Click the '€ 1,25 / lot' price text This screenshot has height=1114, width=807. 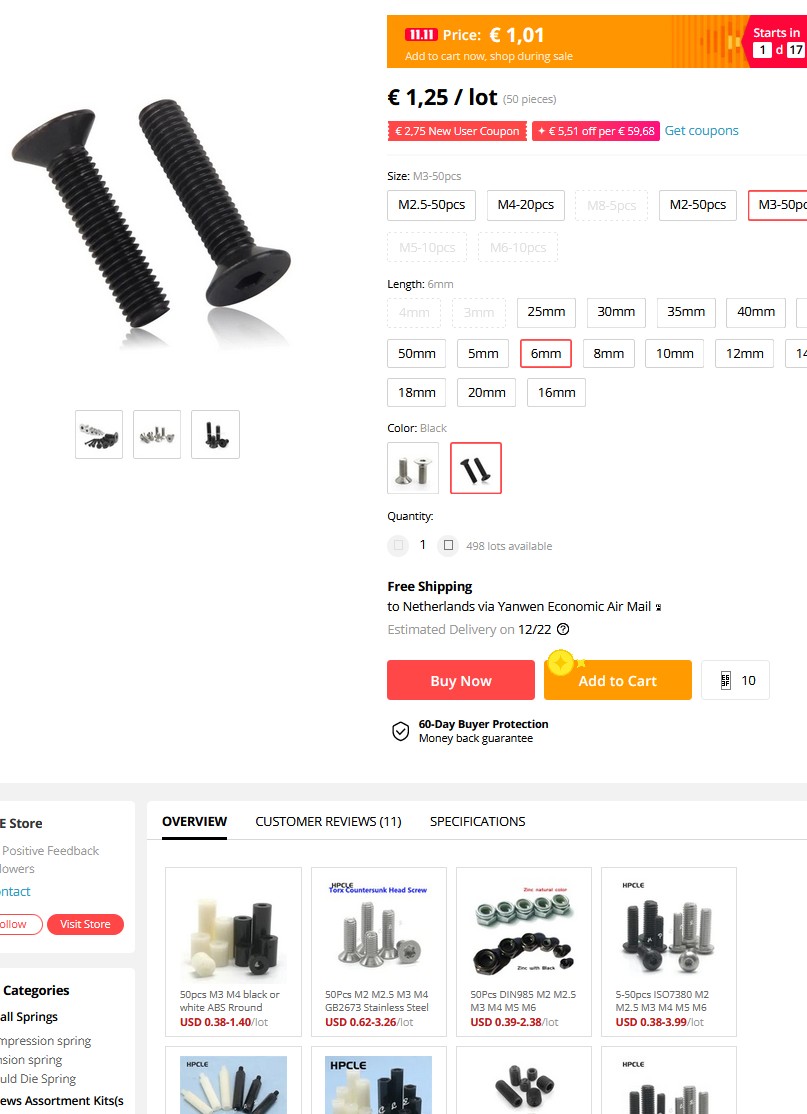pyautogui.click(x=442, y=97)
